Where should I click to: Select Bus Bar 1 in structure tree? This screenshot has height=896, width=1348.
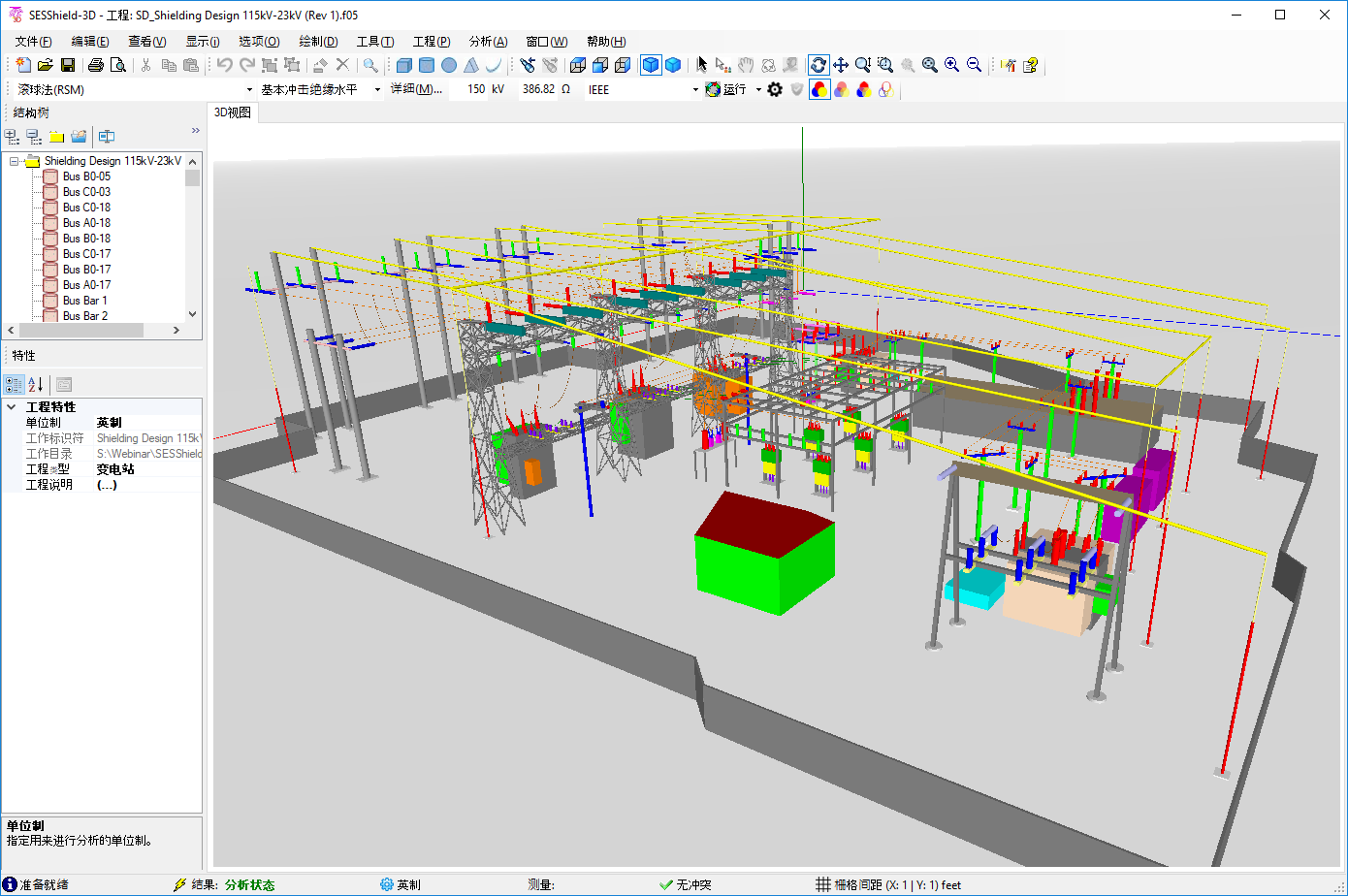click(x=84, y=301)
